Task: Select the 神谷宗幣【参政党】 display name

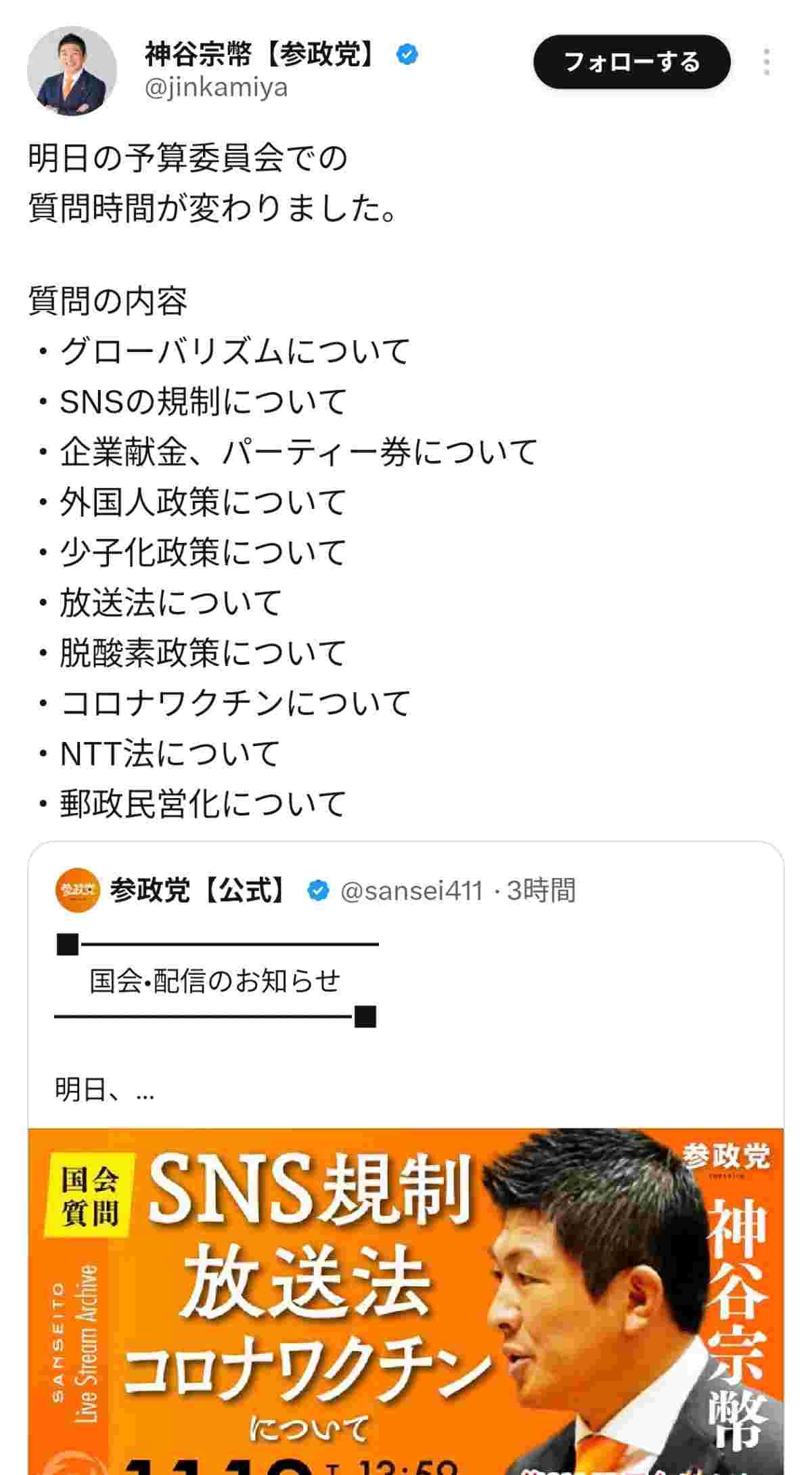Action: point(261,54)
